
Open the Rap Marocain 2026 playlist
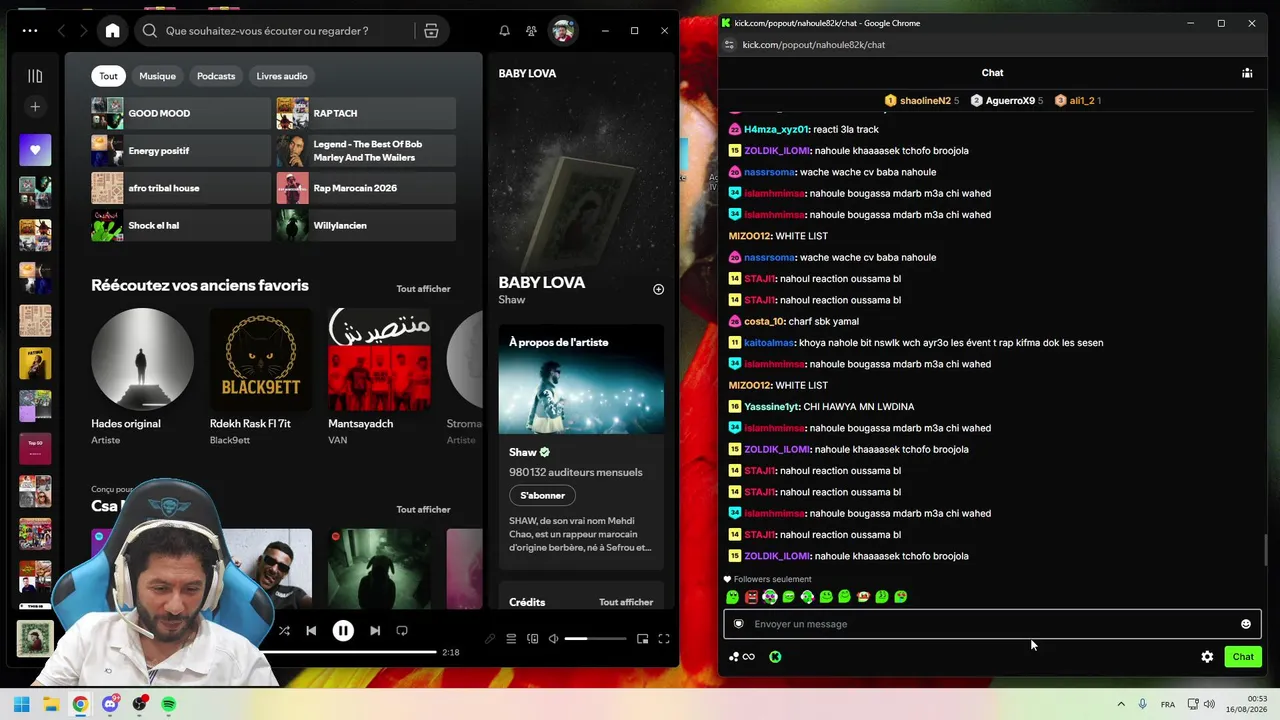pos(366,188)
